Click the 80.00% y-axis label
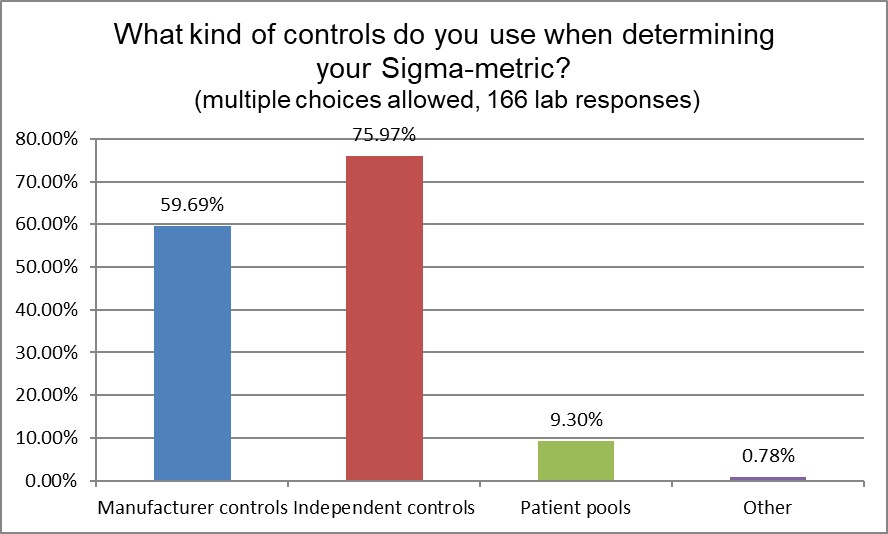 pyautogui.click(x=46, y=140)
